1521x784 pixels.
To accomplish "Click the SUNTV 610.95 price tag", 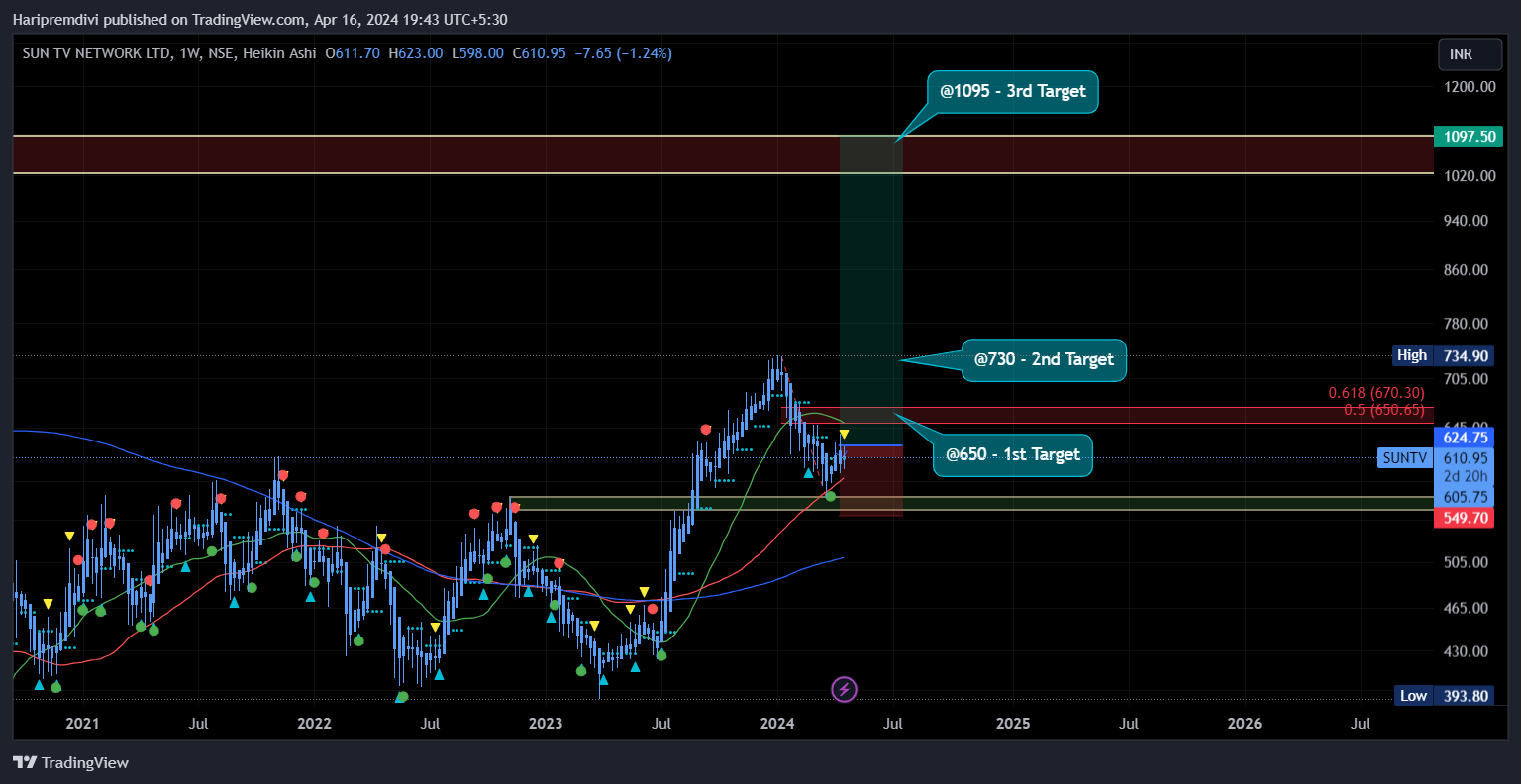I will (x=1435, y=458).
